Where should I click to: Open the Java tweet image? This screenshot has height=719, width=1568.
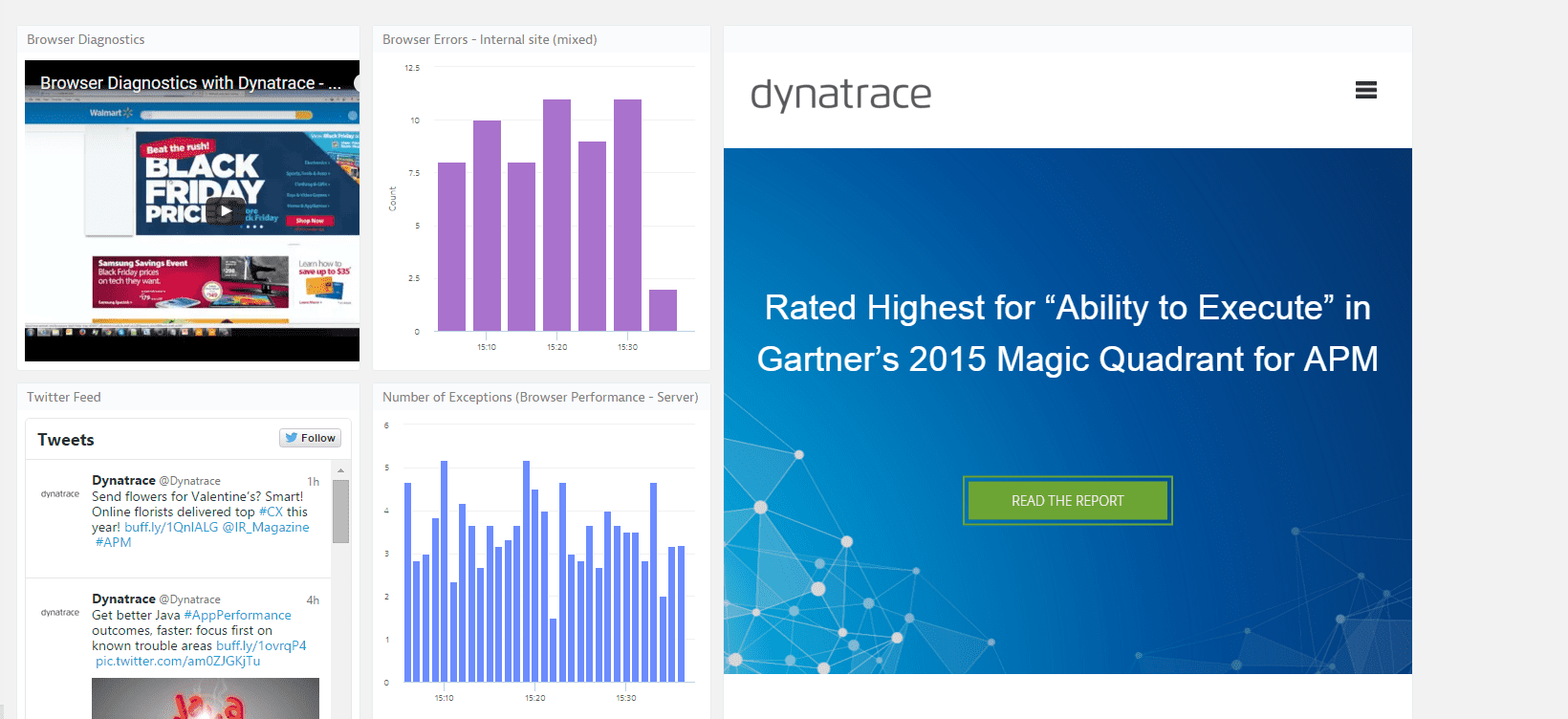tap(206, 698)
